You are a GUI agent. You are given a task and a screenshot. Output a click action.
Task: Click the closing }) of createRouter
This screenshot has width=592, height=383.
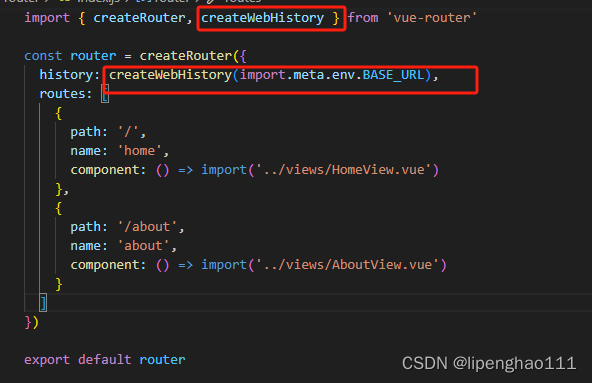[32, 322]
